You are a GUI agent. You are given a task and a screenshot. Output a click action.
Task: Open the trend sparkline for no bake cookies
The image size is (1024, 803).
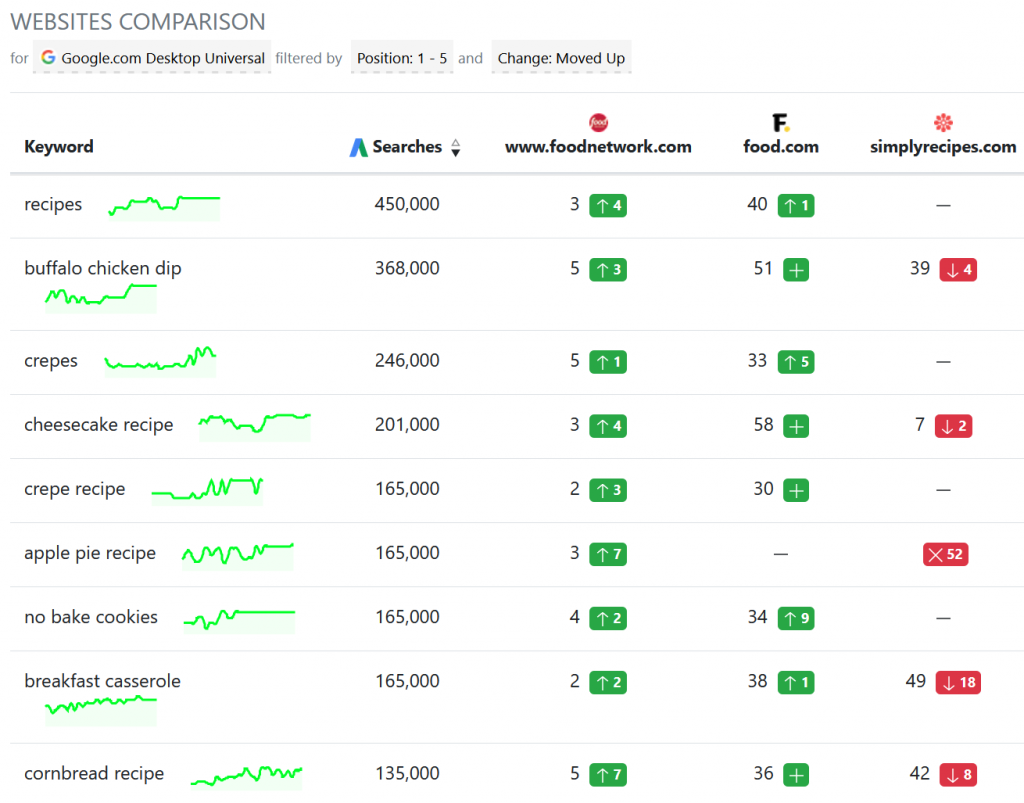click(x=239, y=620)
